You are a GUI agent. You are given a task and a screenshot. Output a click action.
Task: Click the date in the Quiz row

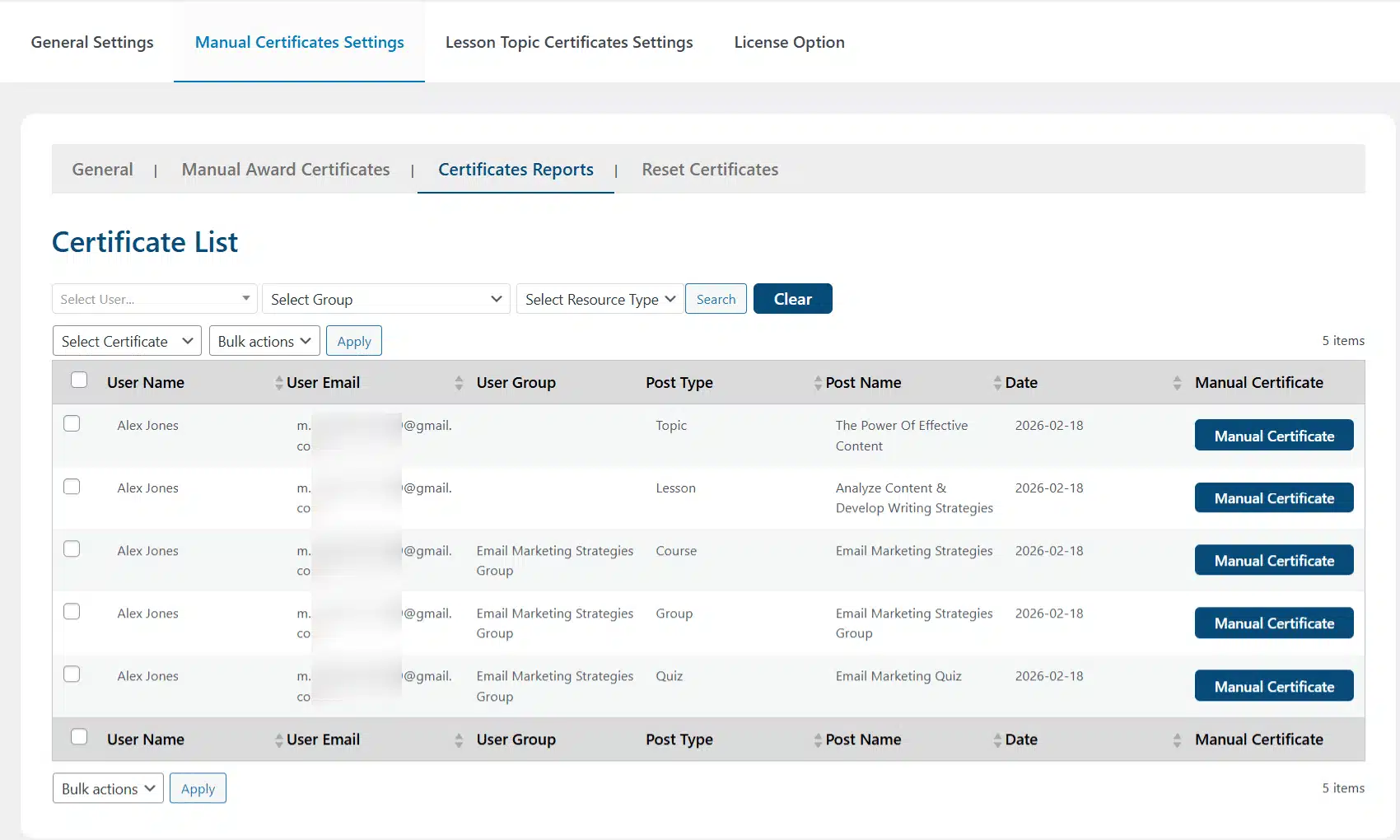[x=1049, y=676]
